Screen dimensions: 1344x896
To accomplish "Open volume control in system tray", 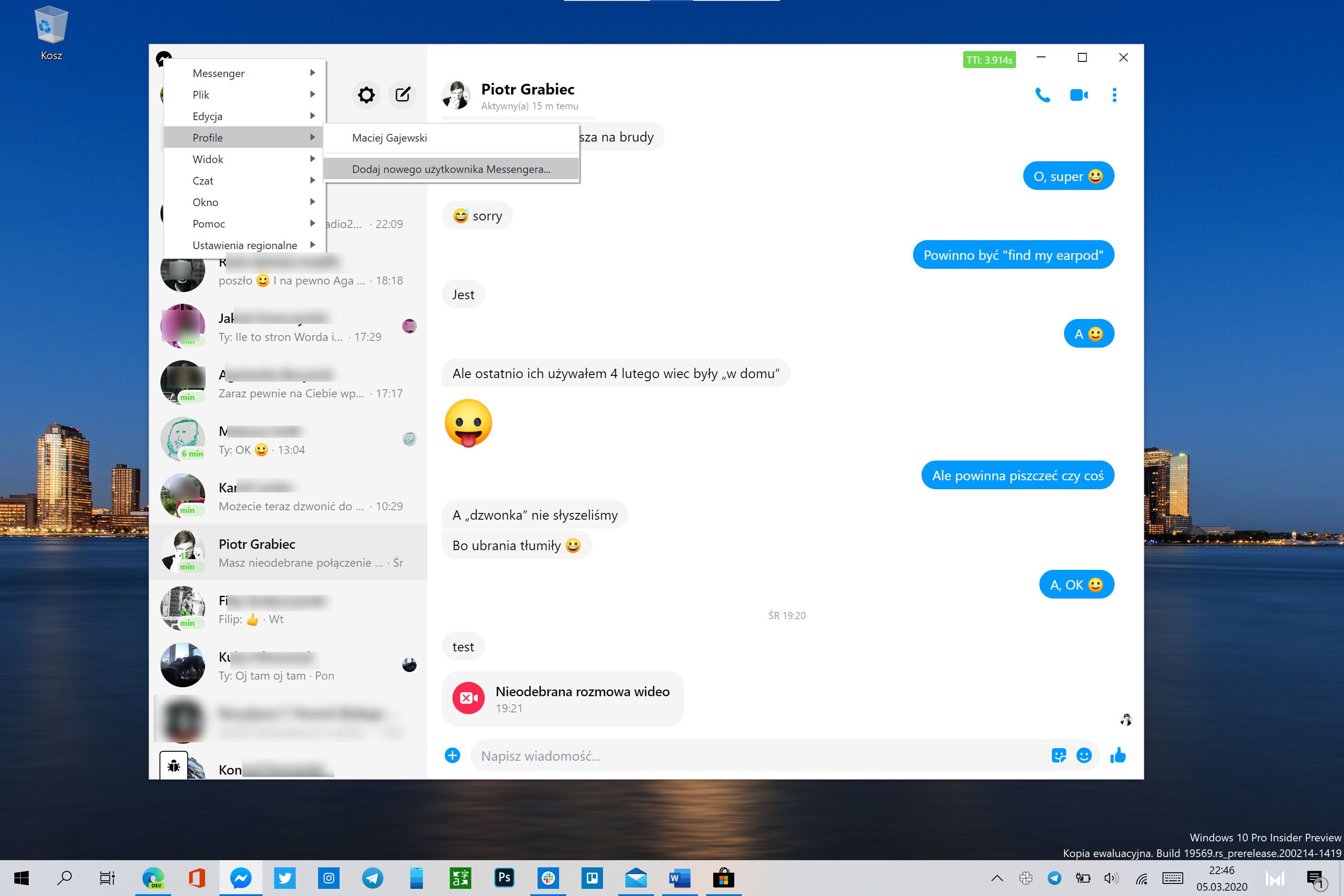I will click(x=1111, y=878).
